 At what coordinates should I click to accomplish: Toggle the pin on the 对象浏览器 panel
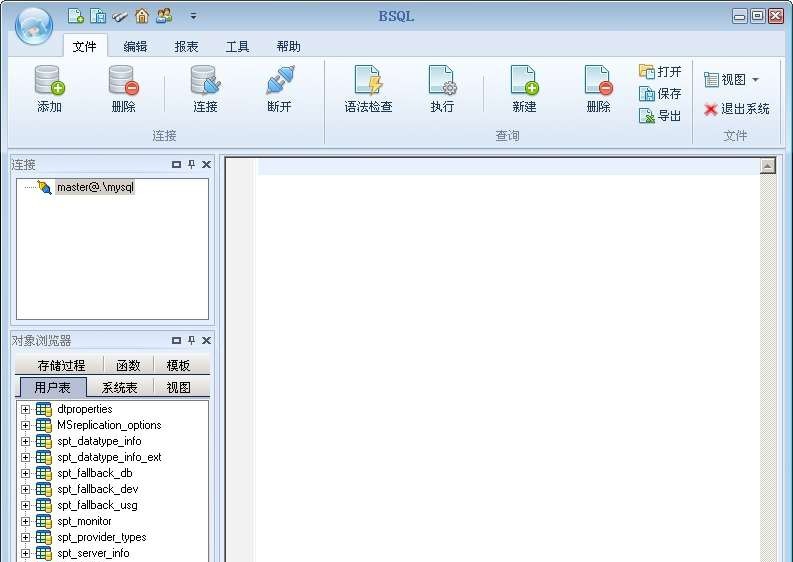coord(191,340)
